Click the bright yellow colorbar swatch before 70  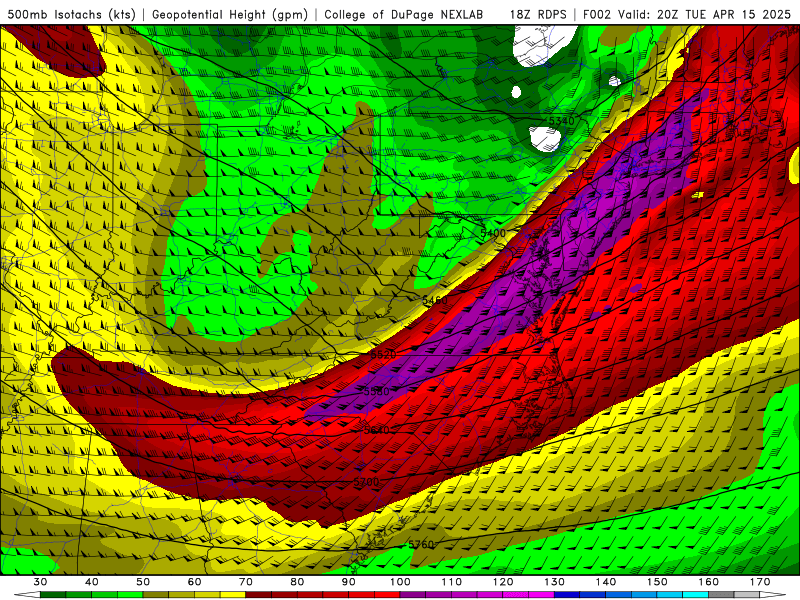pyautogui.click(x=233, y=595)
